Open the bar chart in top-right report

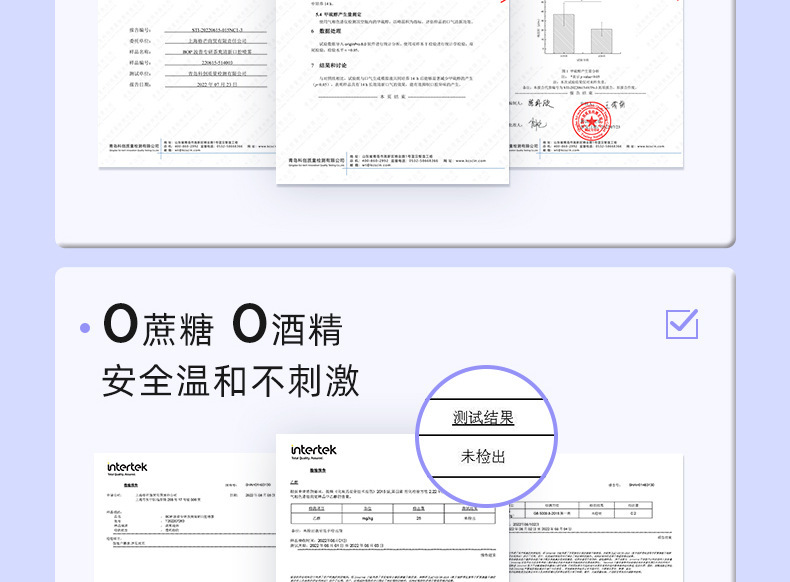coord(579,30)
